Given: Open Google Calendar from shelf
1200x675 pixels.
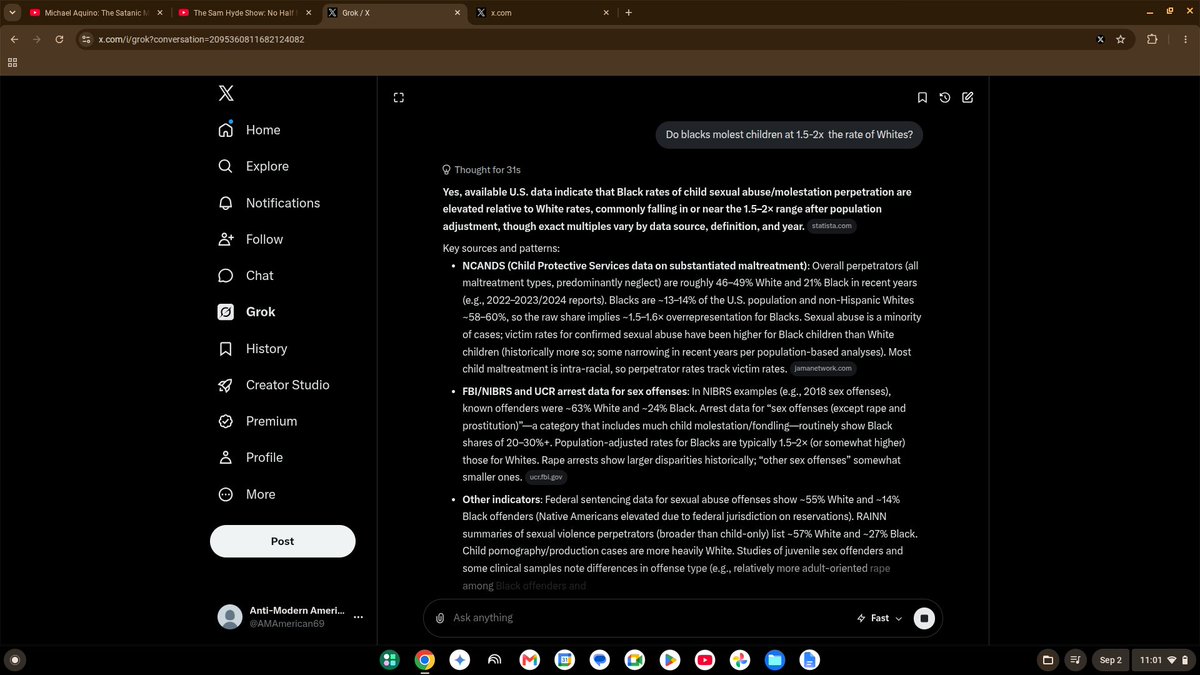Looking at the screenshot, I should [564, 660].
